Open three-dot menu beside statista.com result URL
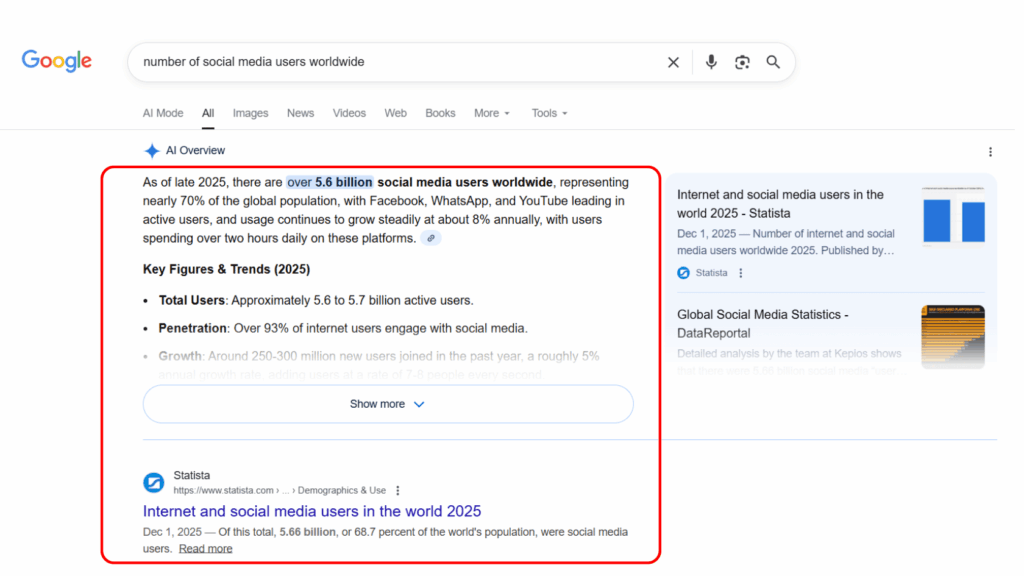The image size is (1024, 576). pos(398,490)
